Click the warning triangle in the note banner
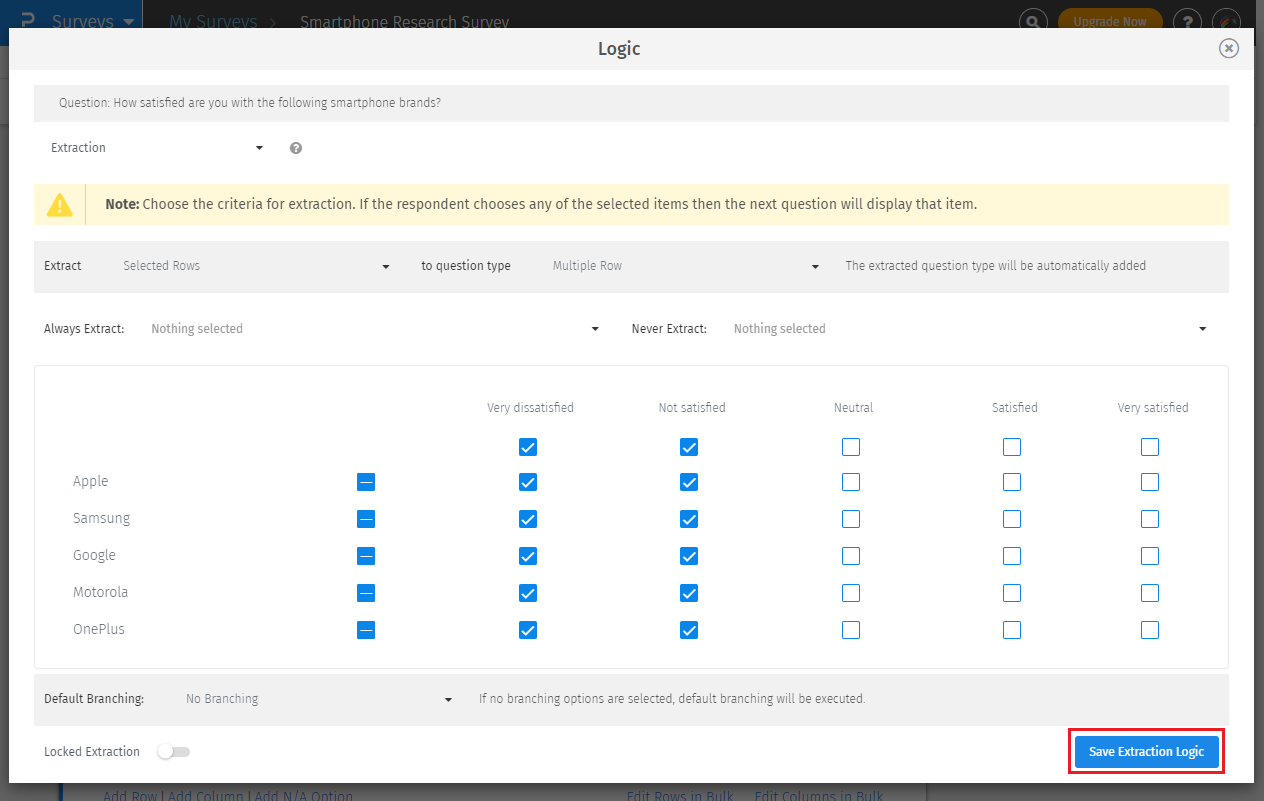Viewport: 1264px width, 801px height. (x=59, y=204)
